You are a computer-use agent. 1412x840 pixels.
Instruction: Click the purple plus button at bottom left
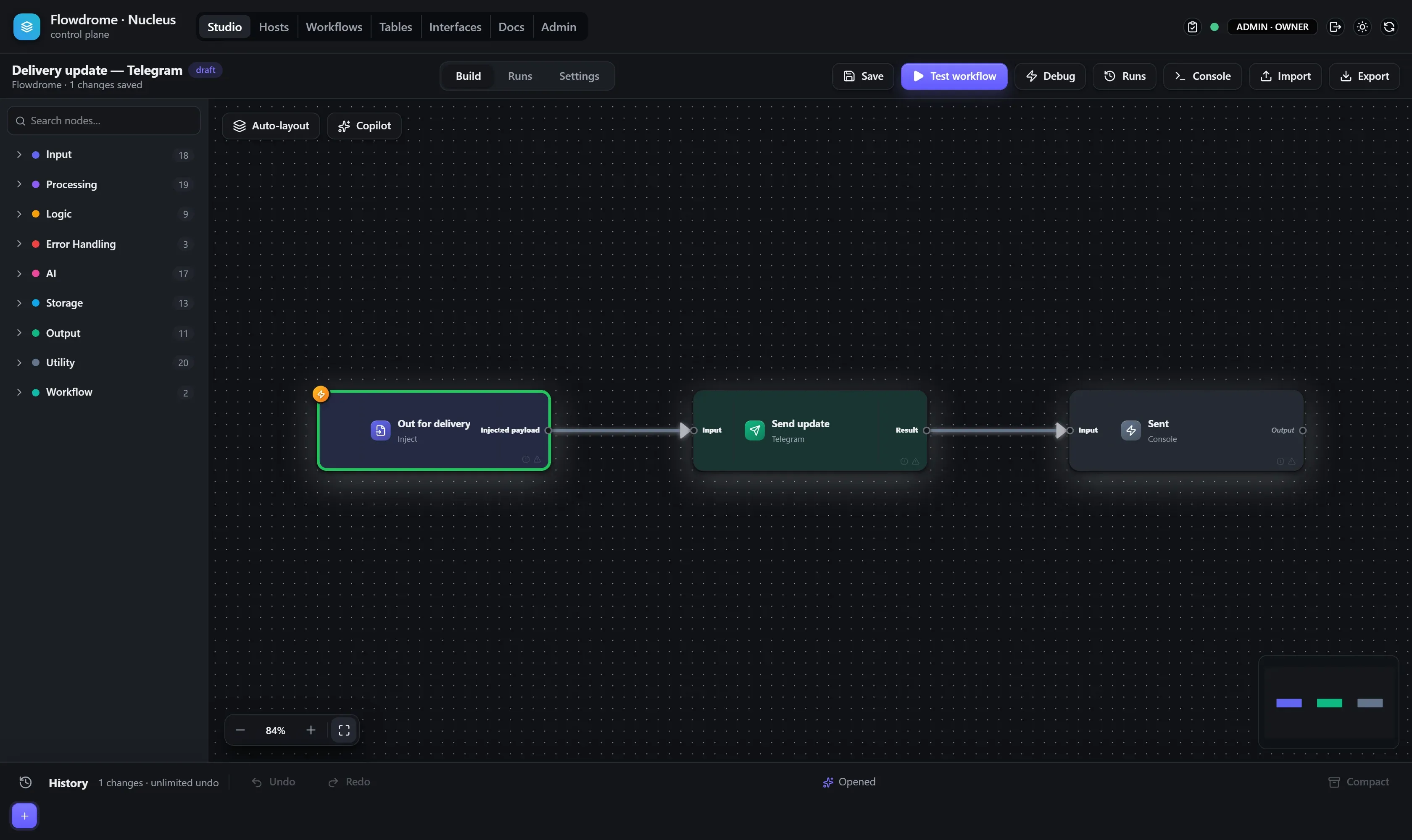tap(24, 816)
